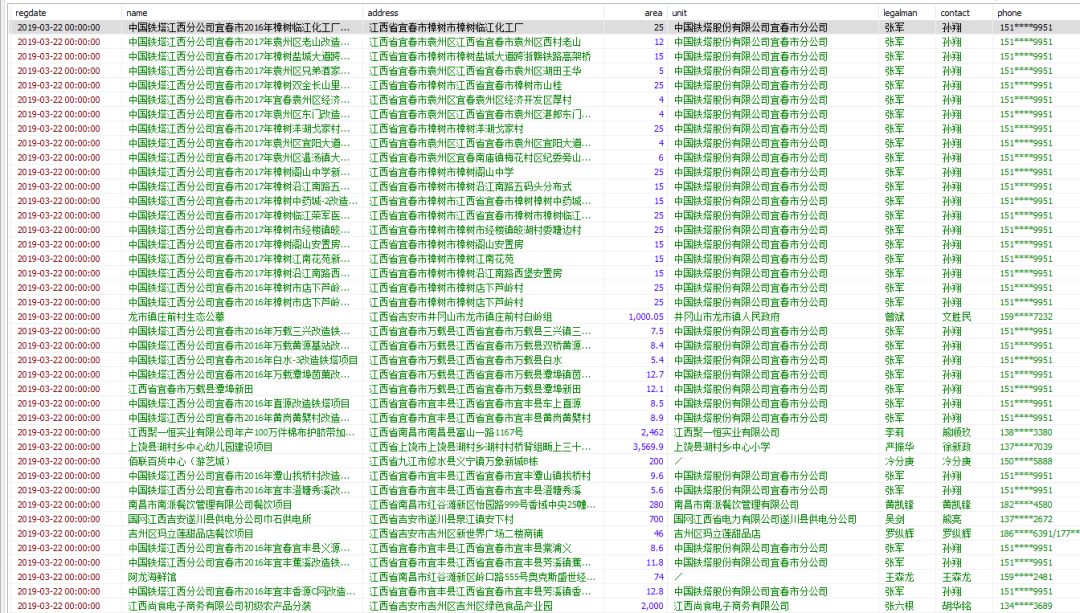Viewport: 1080px width, 613px height.
Task: Select the area value 2,000
Action: tap(652, 606)
